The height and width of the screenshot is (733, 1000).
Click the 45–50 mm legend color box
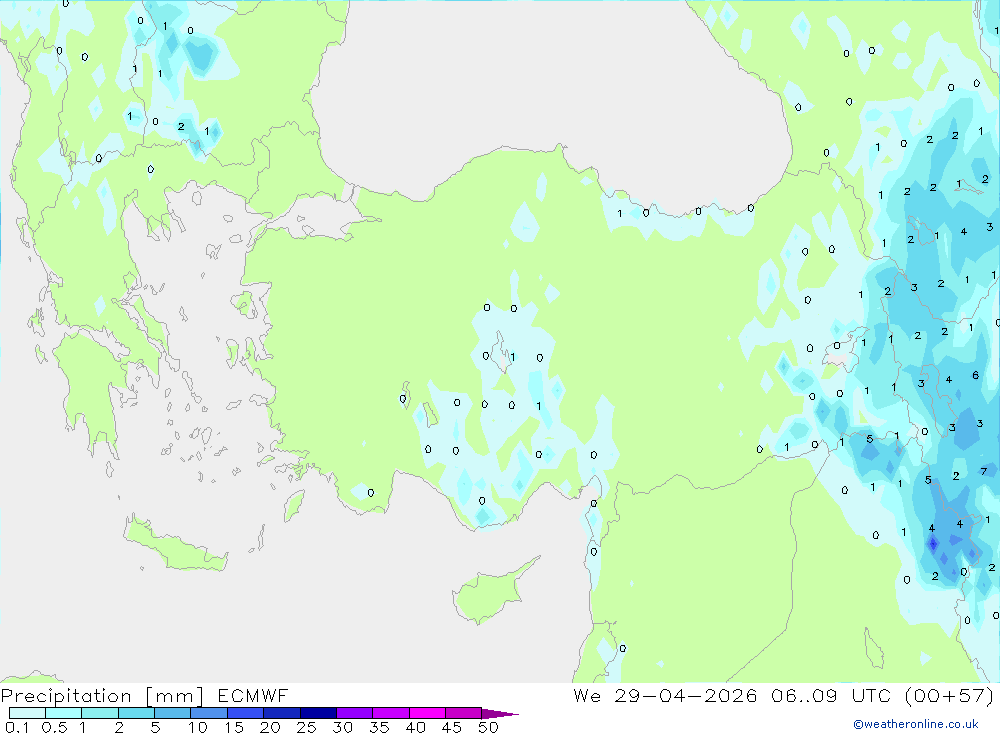click(463, 713)
